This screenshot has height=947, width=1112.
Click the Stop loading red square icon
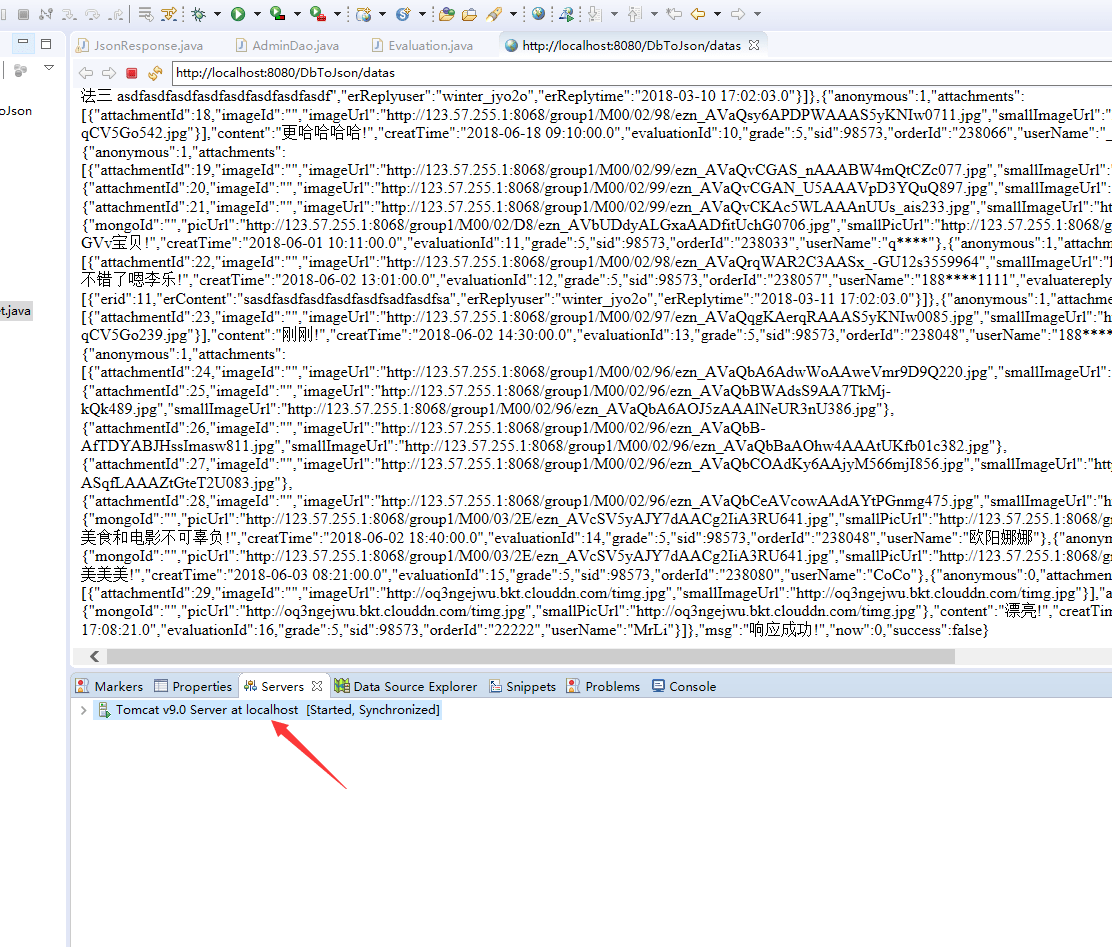click(x=130, y=72)
